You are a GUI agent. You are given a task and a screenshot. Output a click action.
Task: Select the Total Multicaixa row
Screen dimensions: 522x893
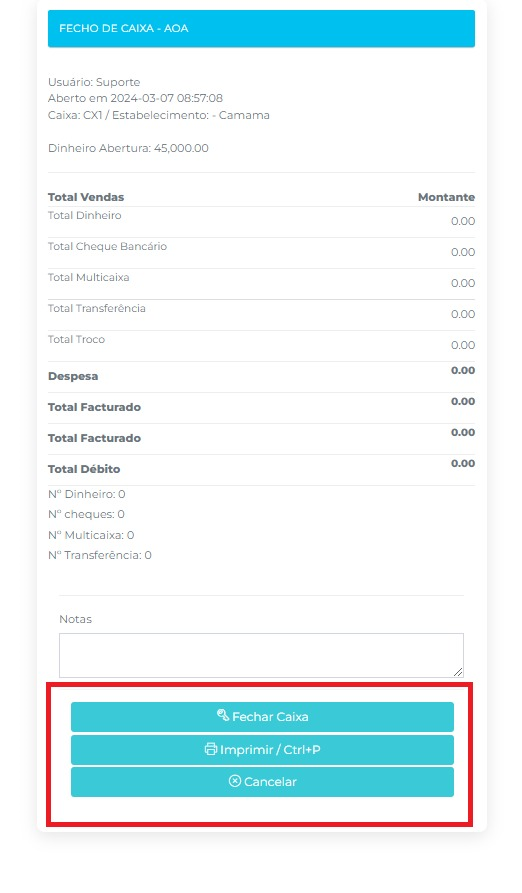coord(261,284)
